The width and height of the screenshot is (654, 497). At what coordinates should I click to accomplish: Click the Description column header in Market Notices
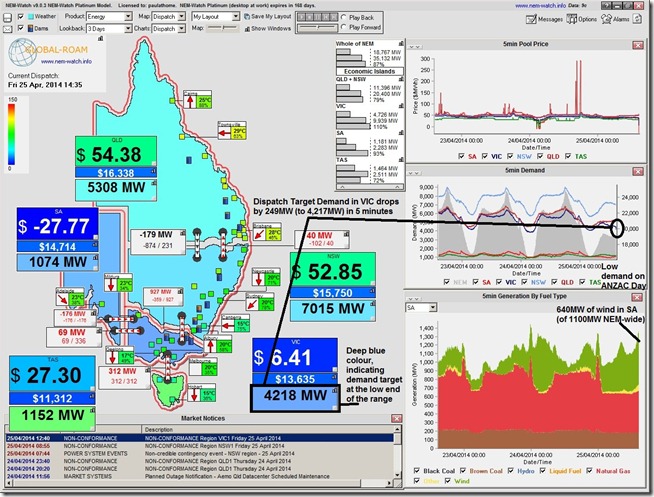[x=267, y=429]
